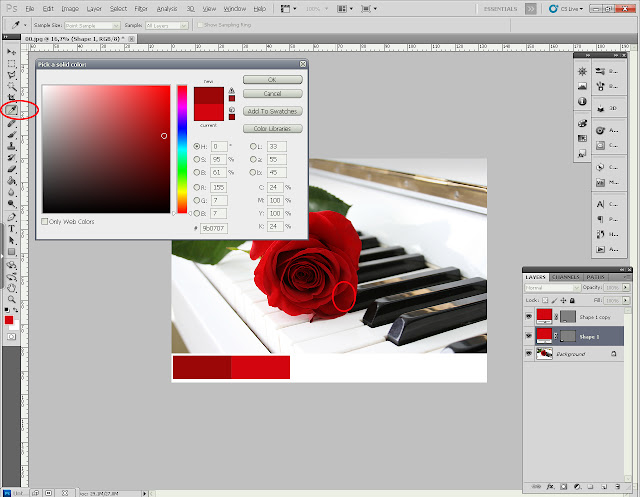
Task: Hide the Shape 1 copy layer
Action: pyautogui.click(x=529, y=316)
